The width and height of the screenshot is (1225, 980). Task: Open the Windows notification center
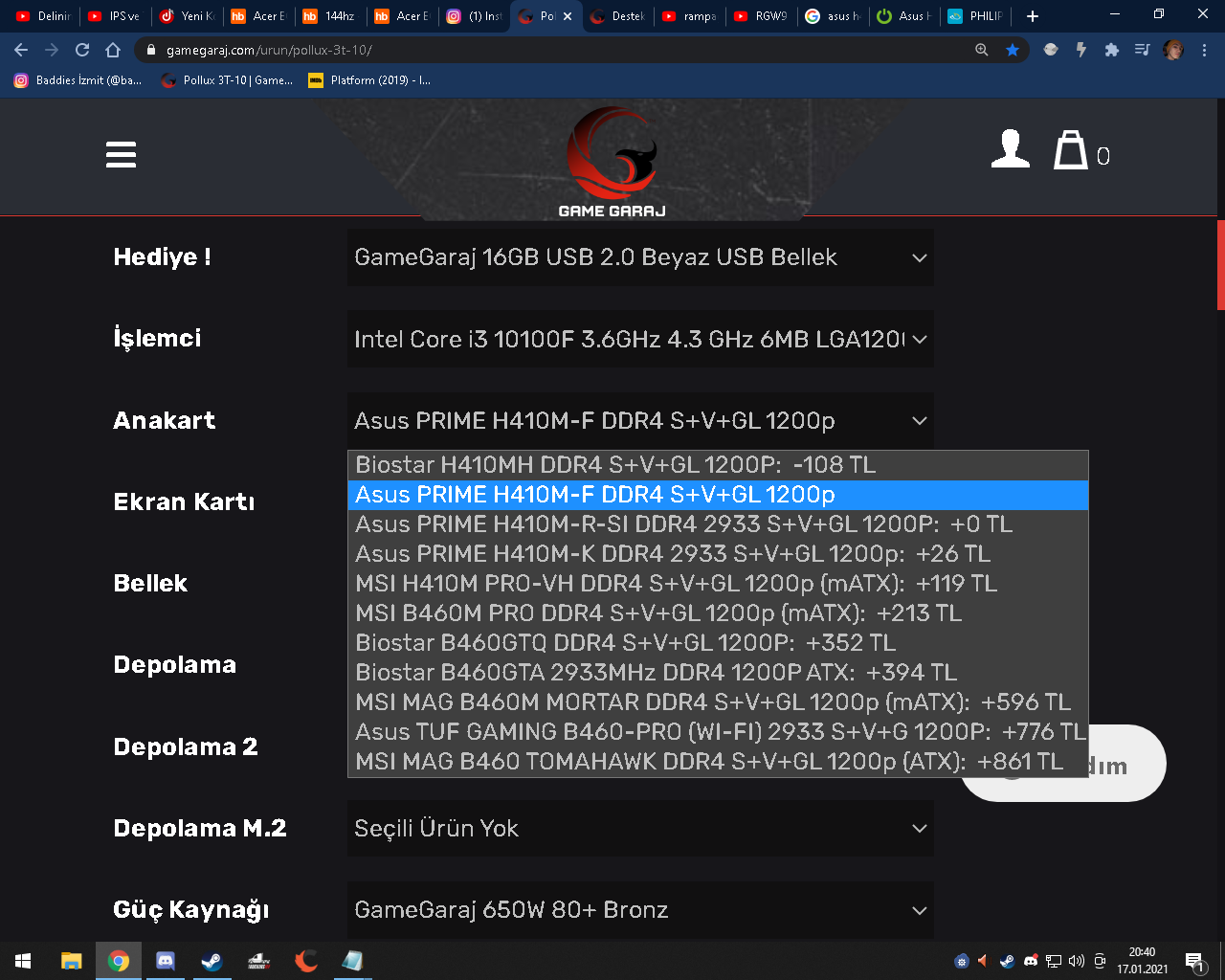point(1194,961)
